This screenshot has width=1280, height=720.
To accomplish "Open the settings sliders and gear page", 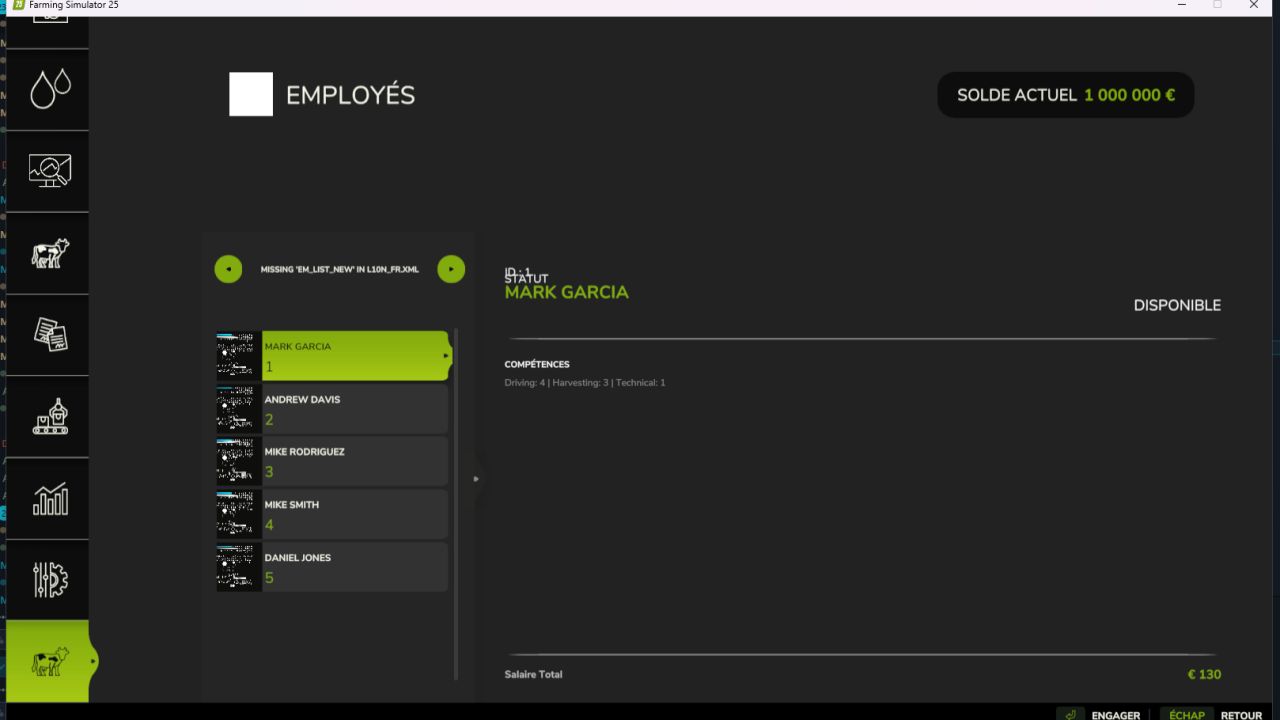I will coord(49,580).
